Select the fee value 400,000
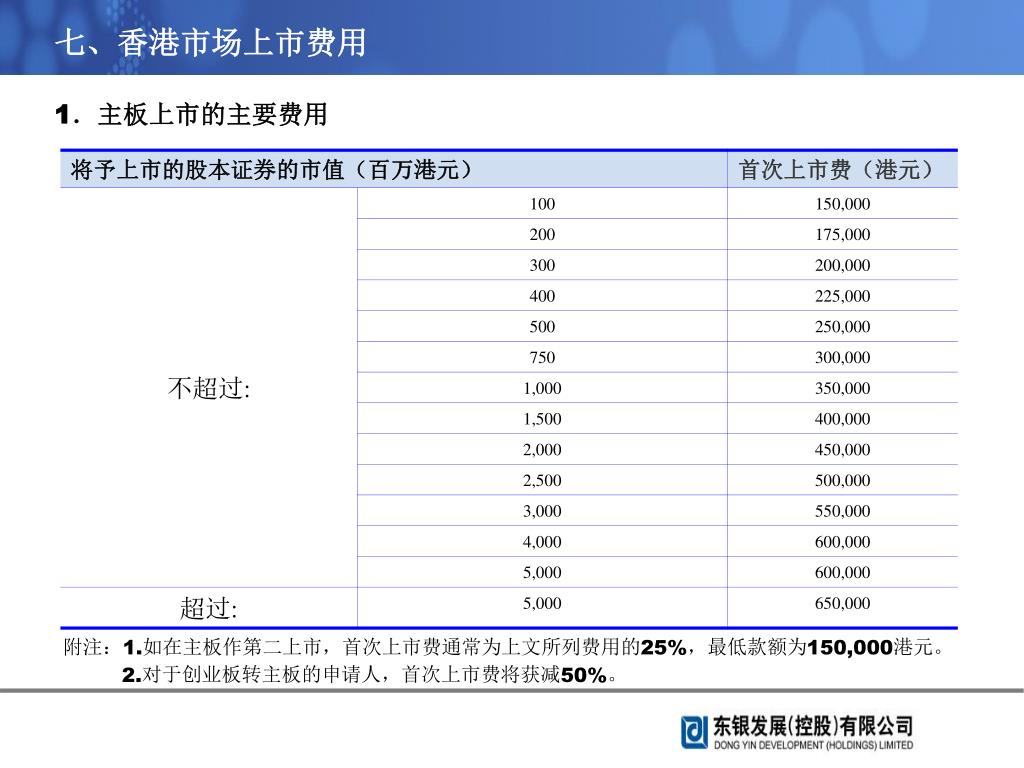The width and height of the screenshot is (1024, 768). click(x=842, y=419)
